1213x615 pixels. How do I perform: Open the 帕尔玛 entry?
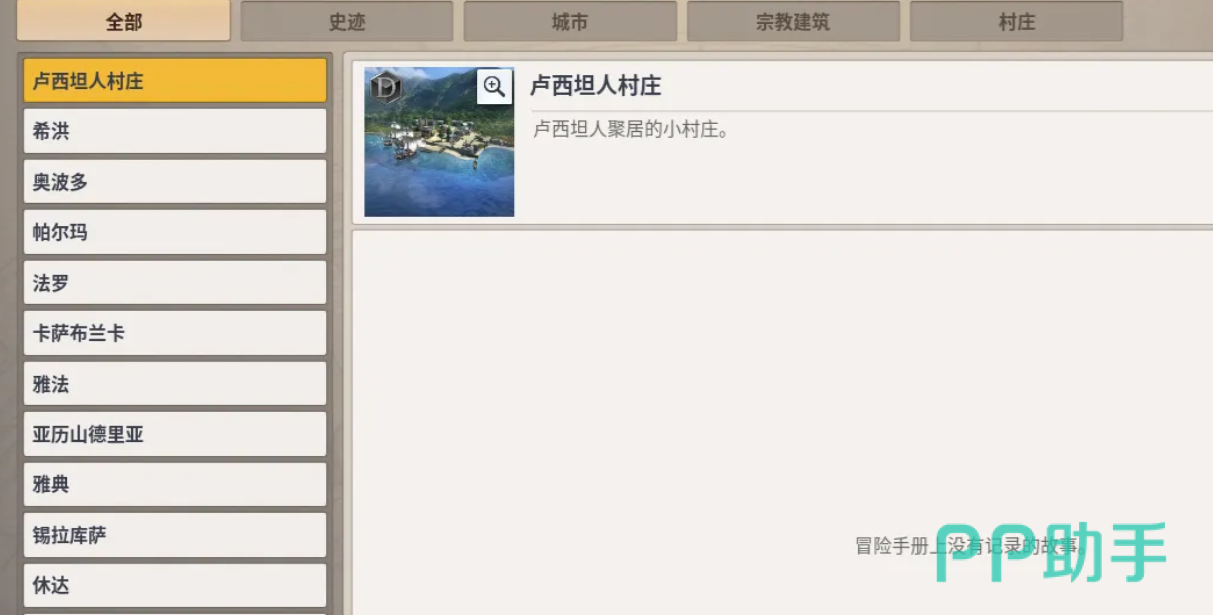(x=175, y=232)
